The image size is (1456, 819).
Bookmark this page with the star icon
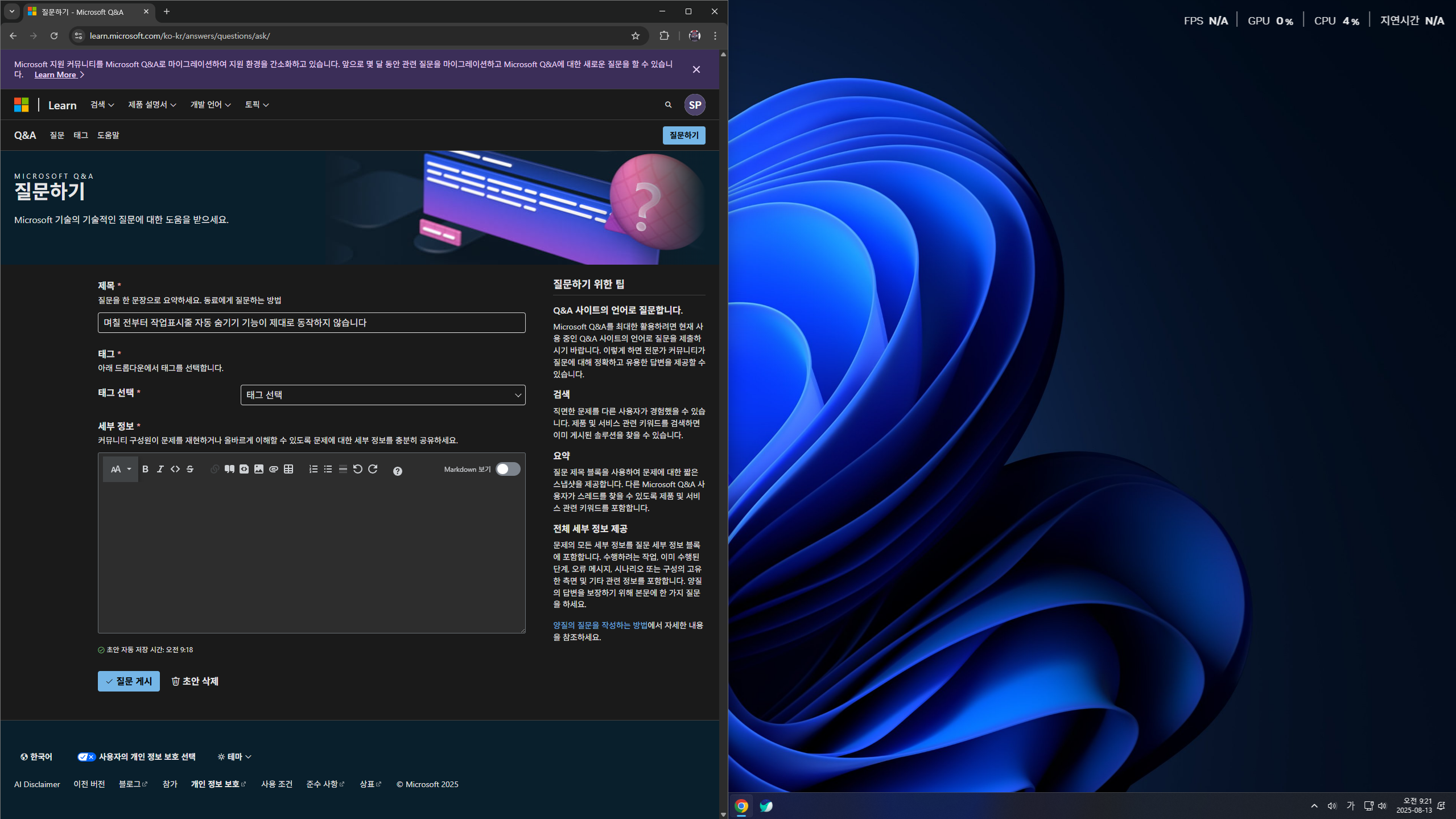click(636, 36)
